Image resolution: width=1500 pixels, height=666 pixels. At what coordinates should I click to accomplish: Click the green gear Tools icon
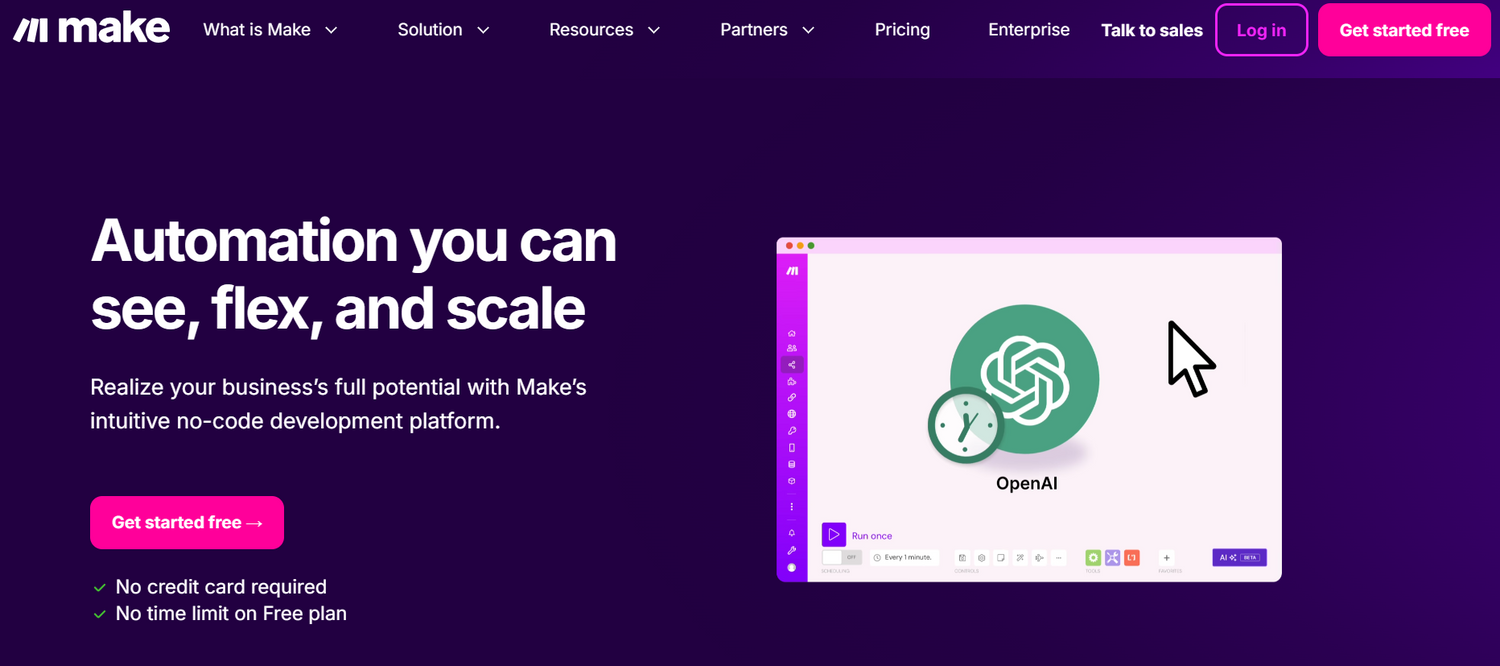[1093, 558]
